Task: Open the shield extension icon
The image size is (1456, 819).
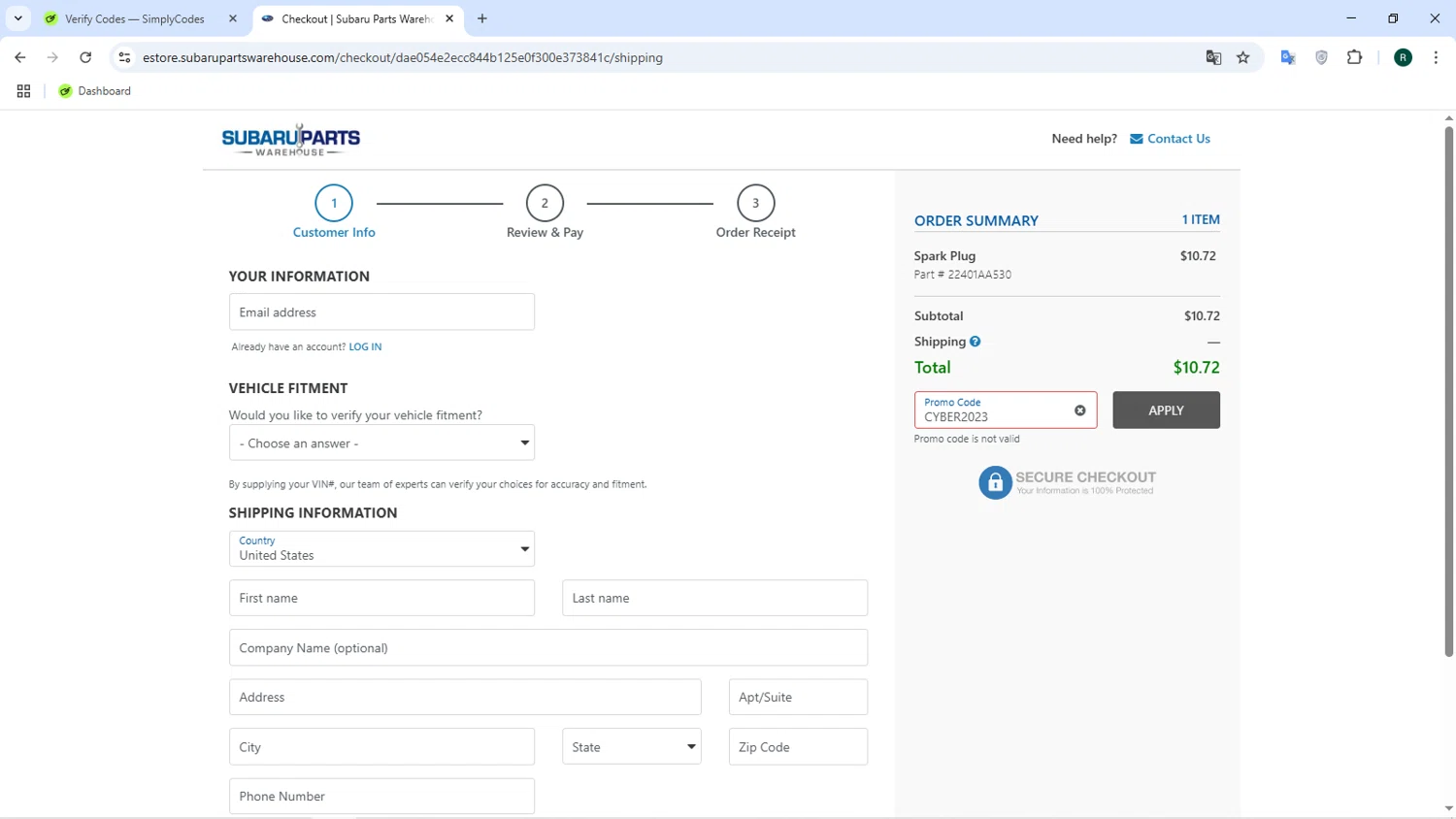Action: pos(1321,57)
